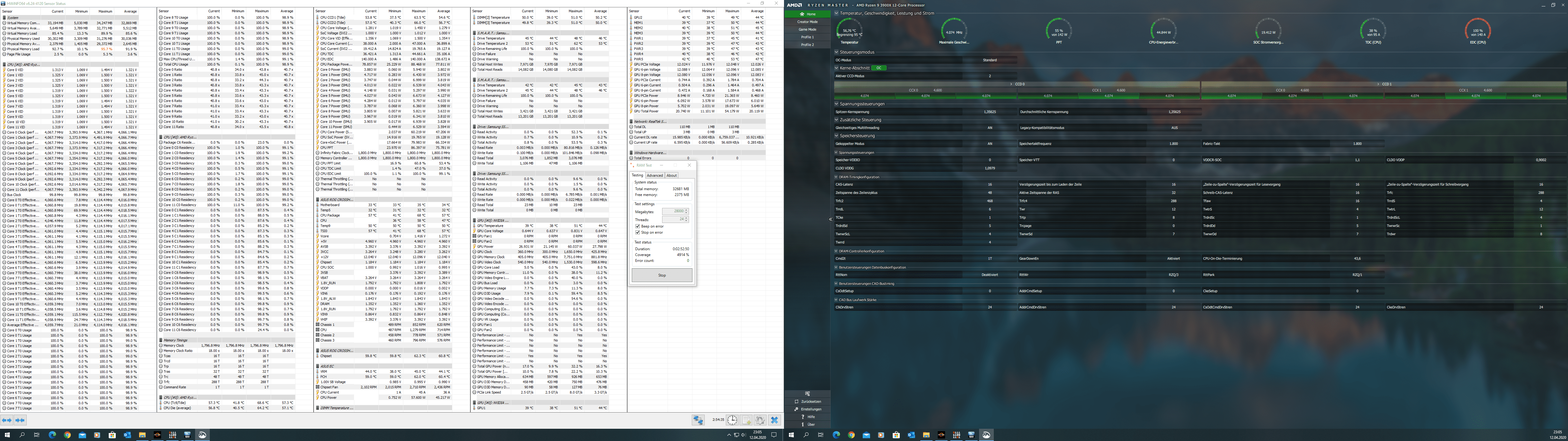This screenshot has height=441, width=1568.
Task: Uncheck the Stop on error checkbox
Action: (638, 232)
